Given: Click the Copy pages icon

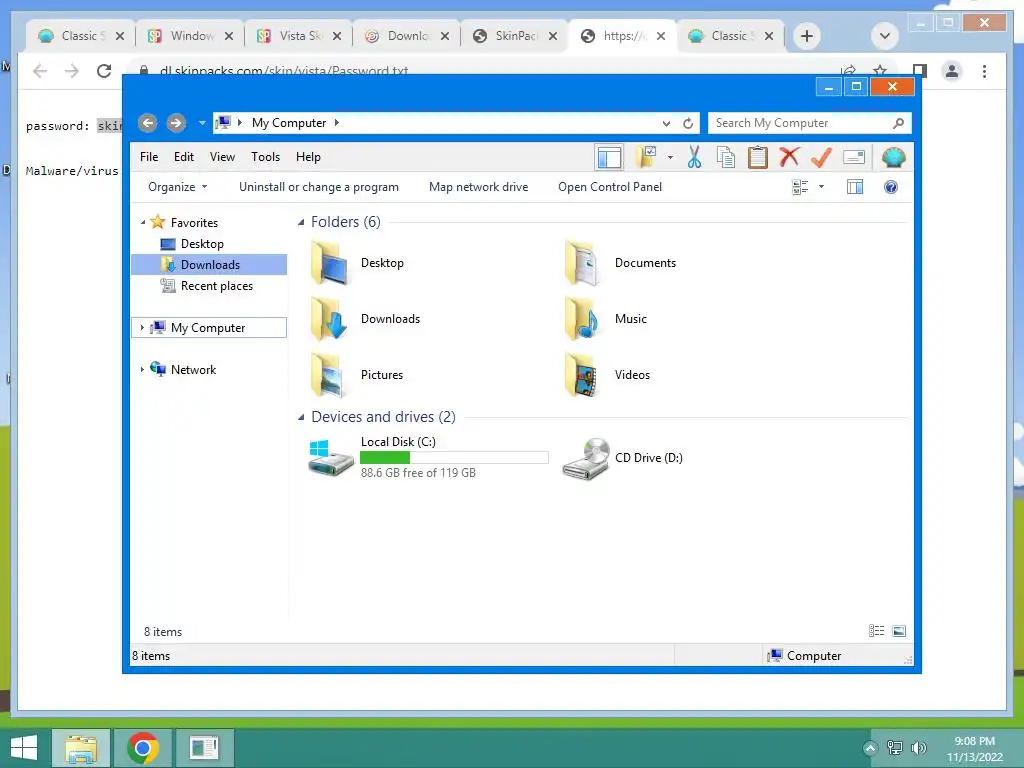Looking at the screenshot, I should click(x=726, y=157).
